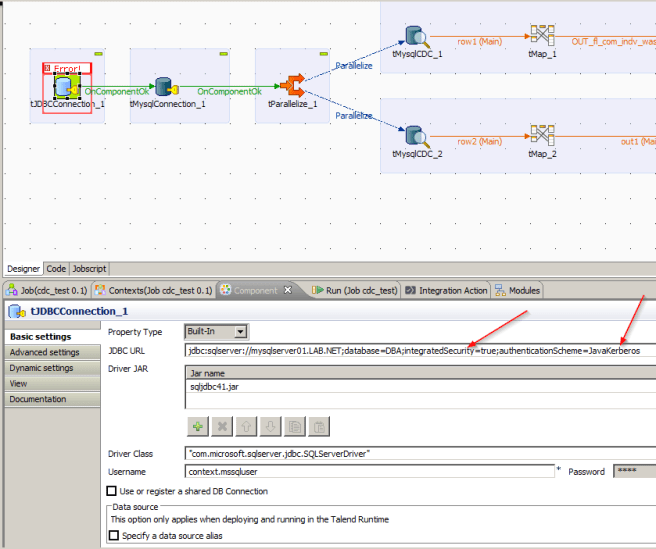This screenshot has width=656, height=549.
Task: Open the Job(cdc_test 0.1) view tab
Action: (x=47, y=290)
